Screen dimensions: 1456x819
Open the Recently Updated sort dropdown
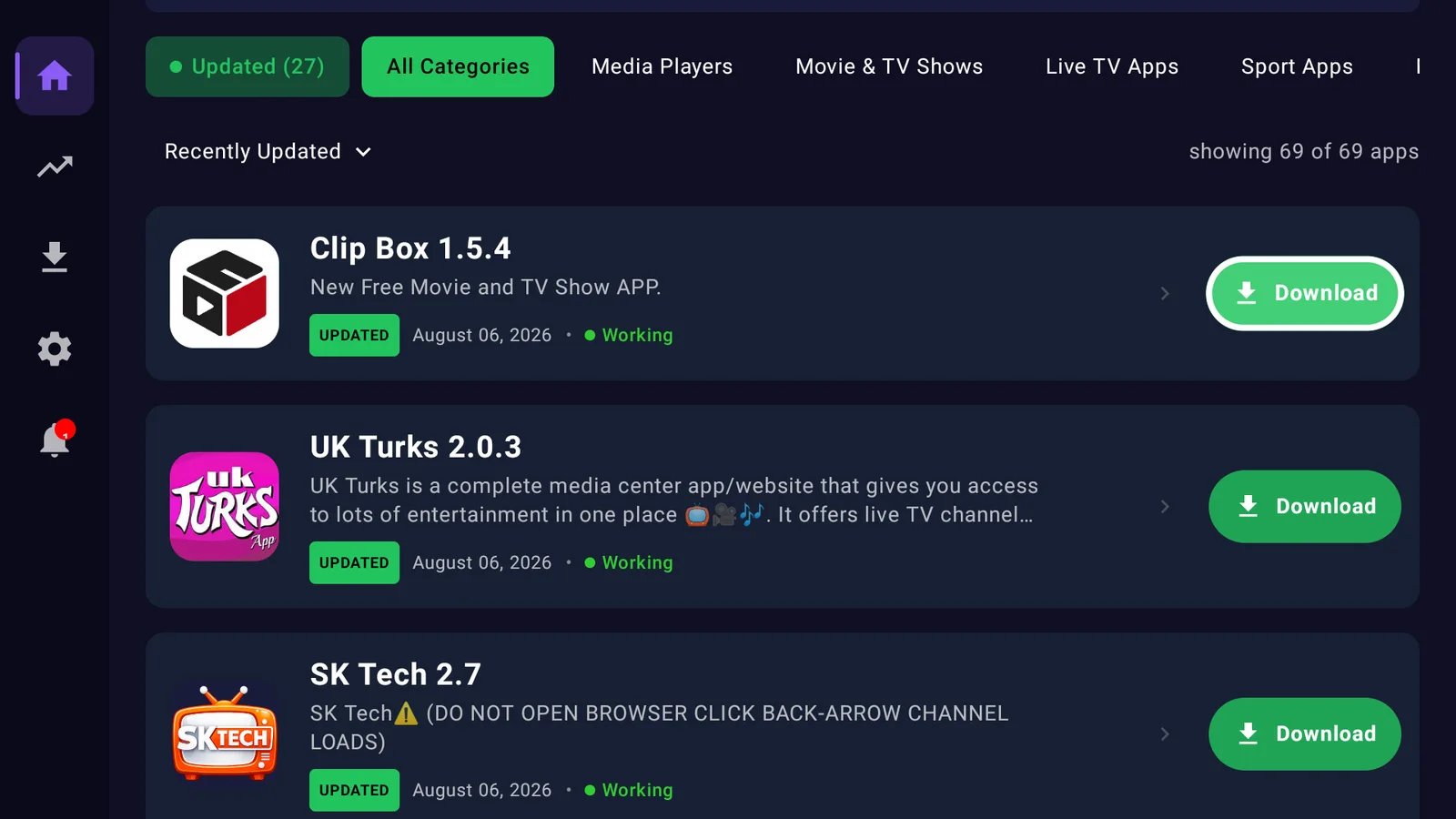(x=268, y=151)
